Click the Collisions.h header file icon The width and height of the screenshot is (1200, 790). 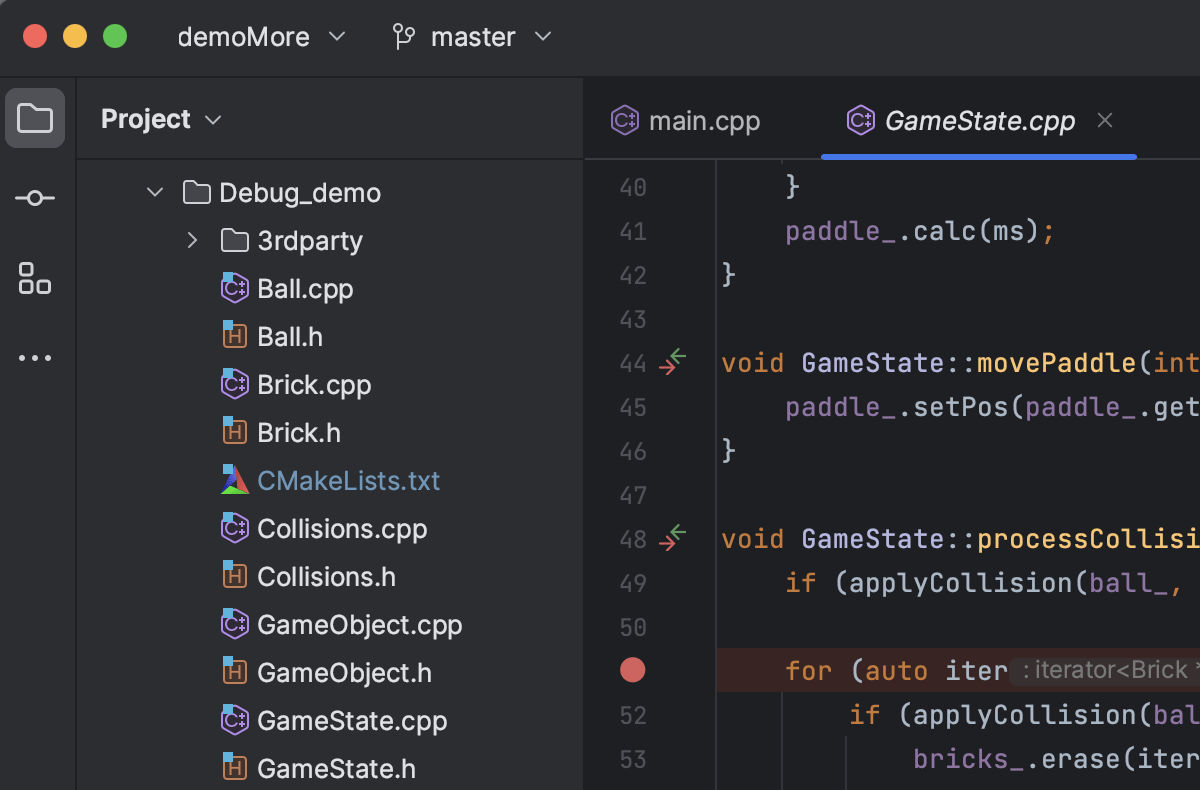click(x=234, y=576)
